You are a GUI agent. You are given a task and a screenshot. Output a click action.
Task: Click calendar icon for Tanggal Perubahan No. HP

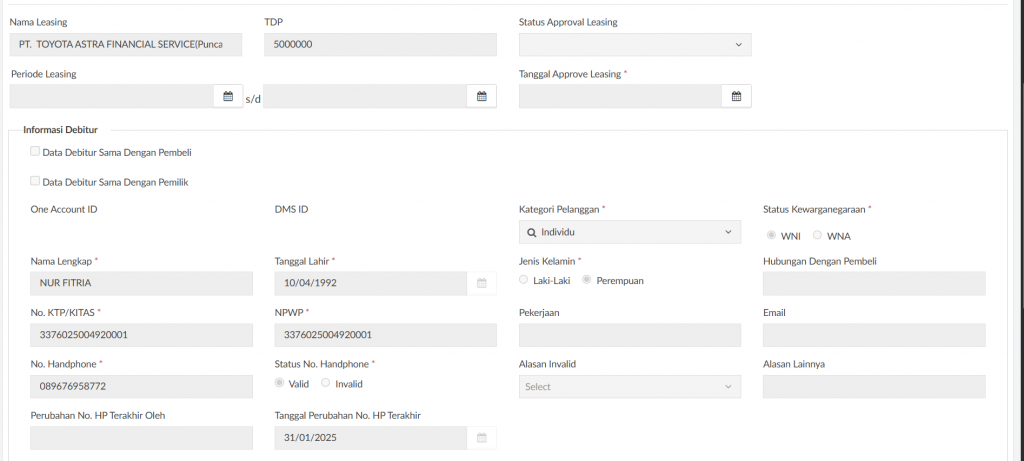click(481, 439)
